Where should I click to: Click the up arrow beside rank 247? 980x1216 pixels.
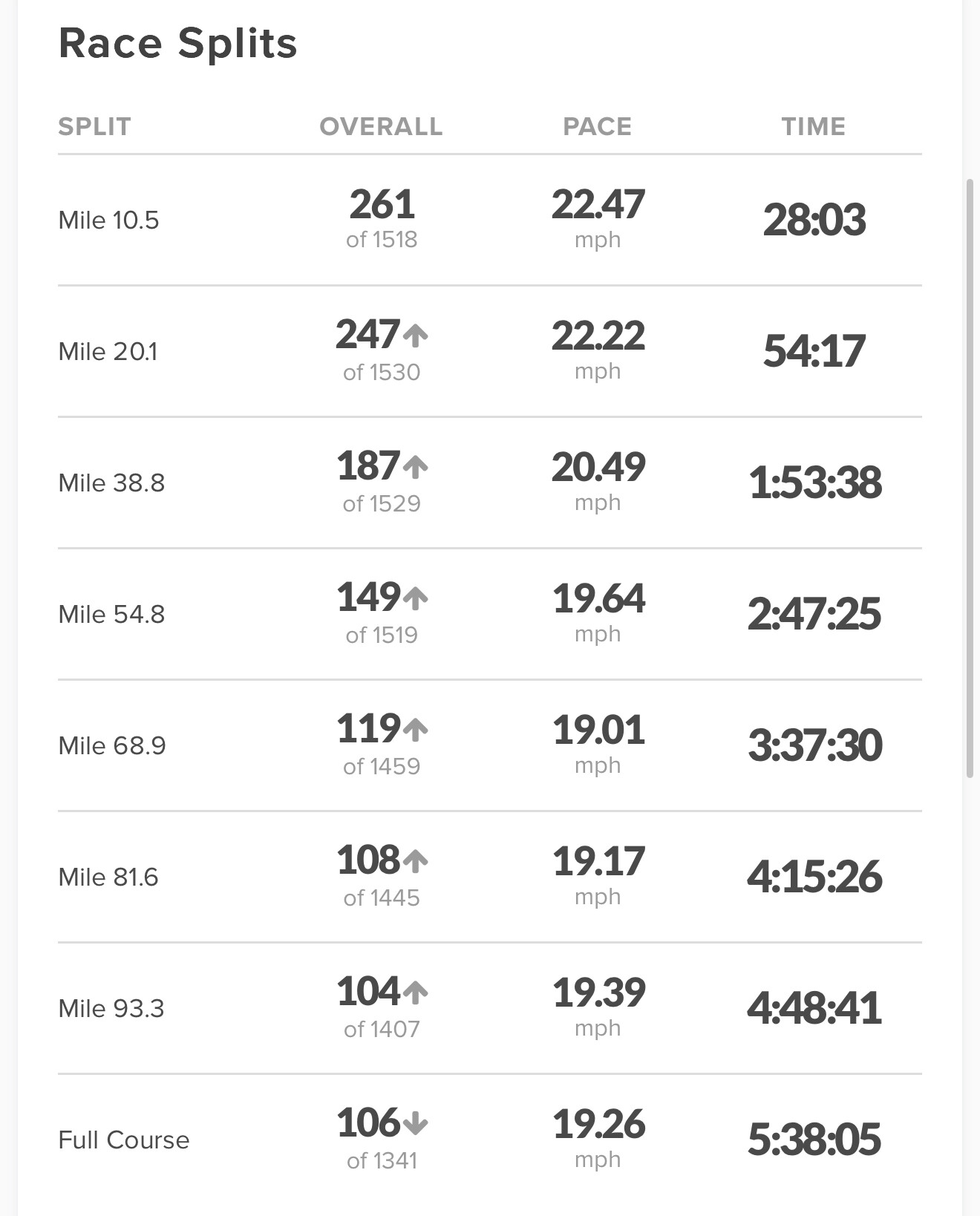click(416, 336)
